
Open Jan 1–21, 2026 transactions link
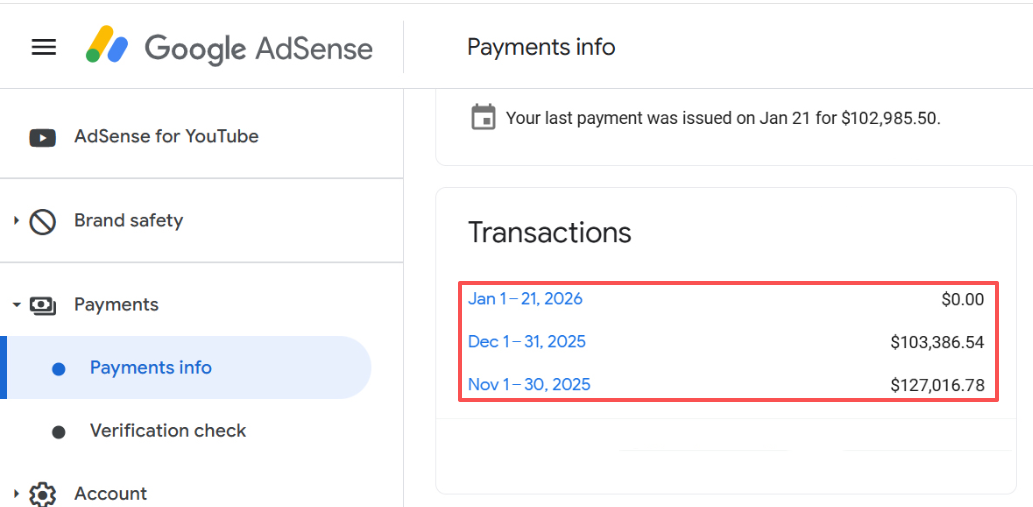[x=525, y=299]
